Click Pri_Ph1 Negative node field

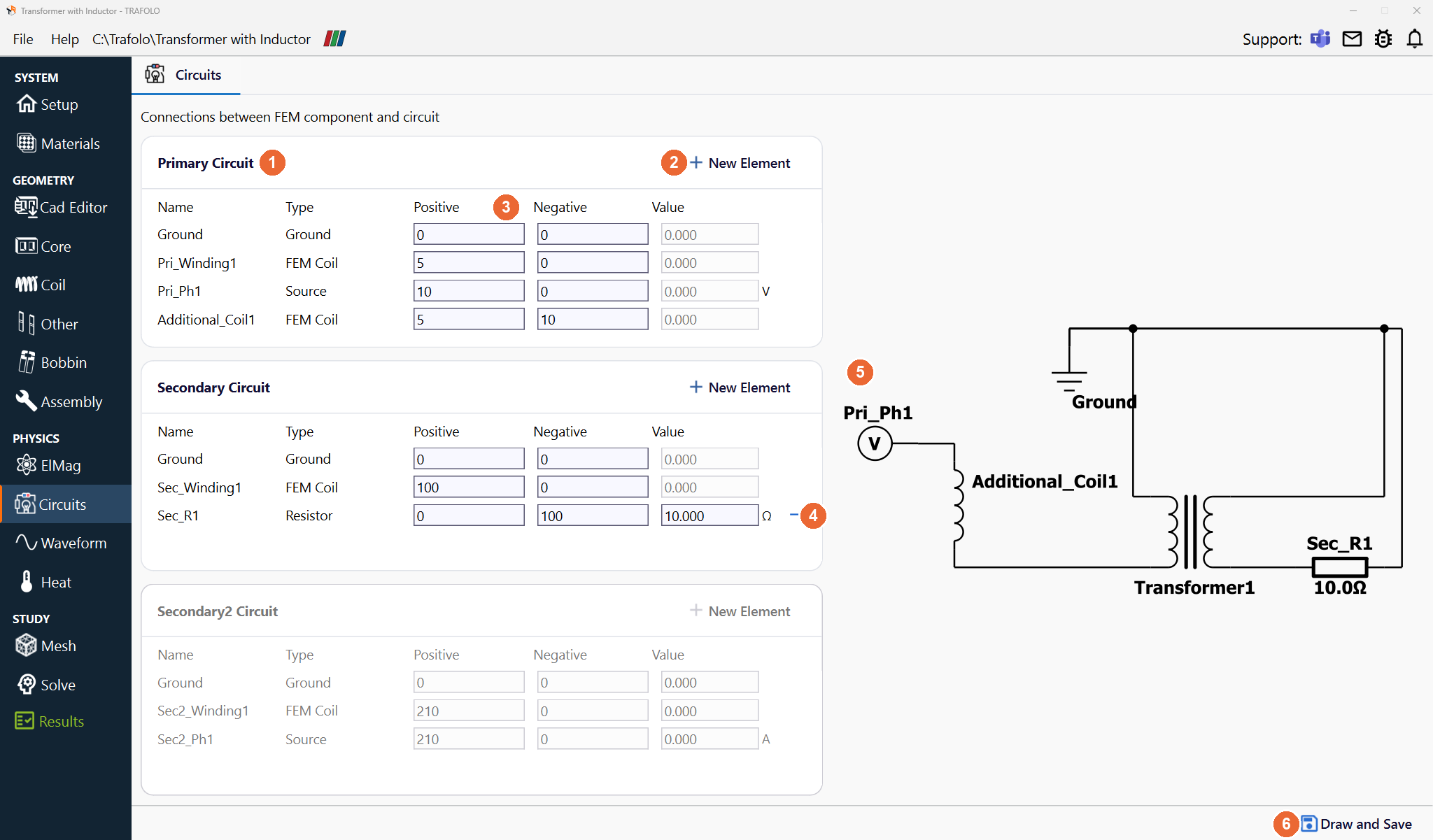593,291
